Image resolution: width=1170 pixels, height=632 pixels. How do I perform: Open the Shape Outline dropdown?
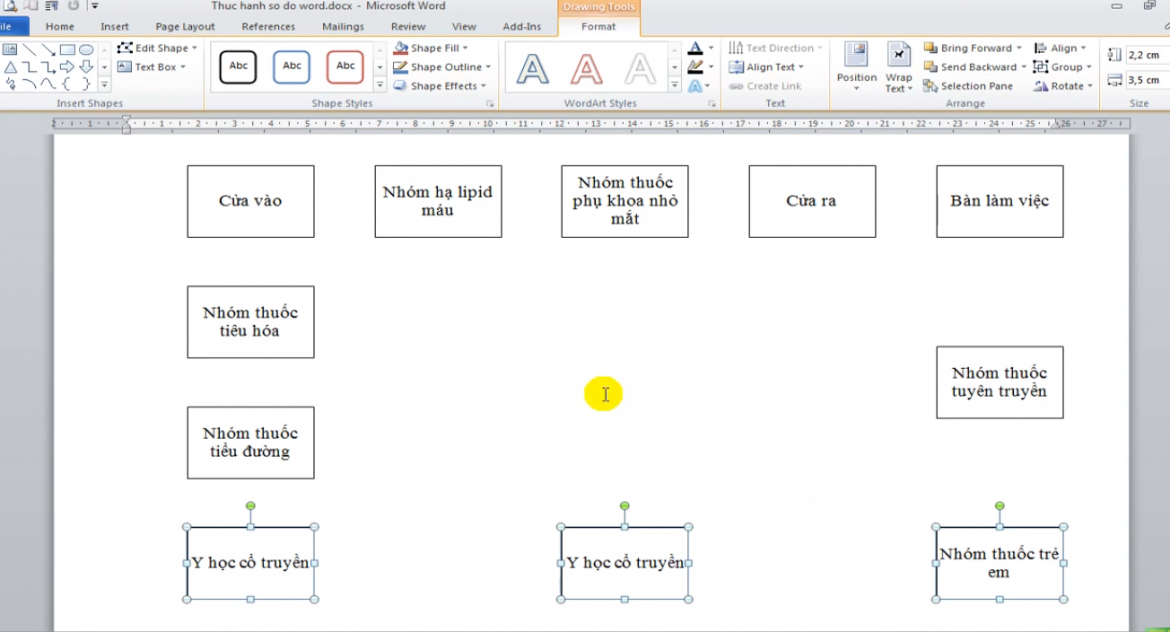click(488, 67)
